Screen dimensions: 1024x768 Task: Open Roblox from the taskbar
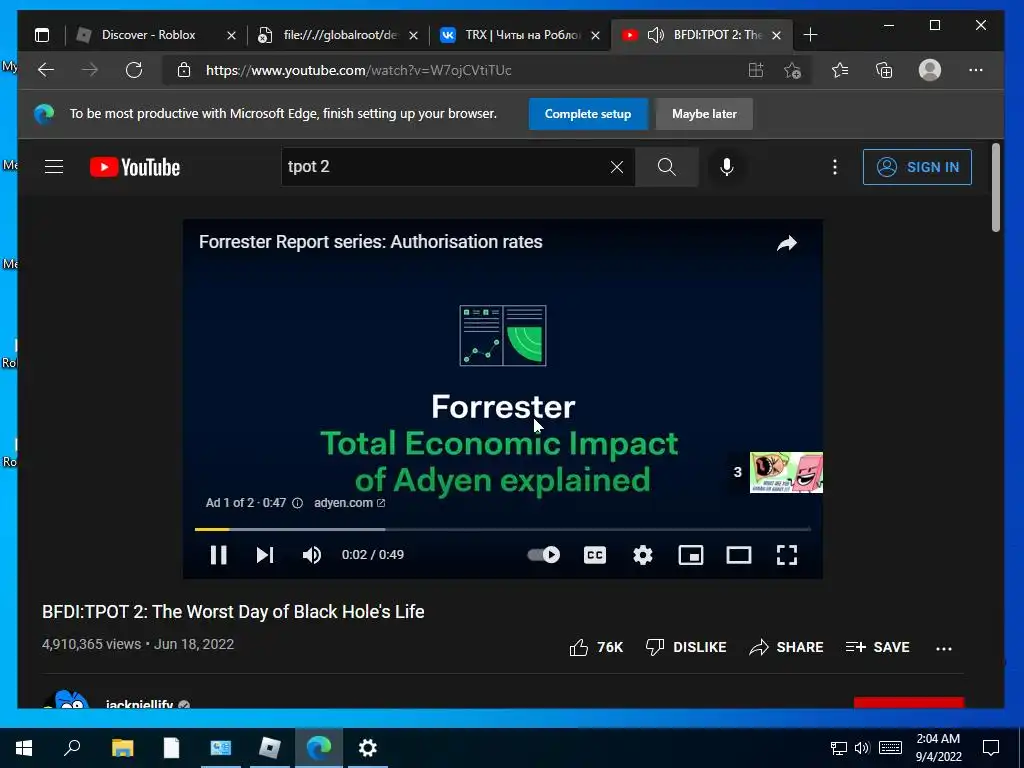(x=269, y=748)
